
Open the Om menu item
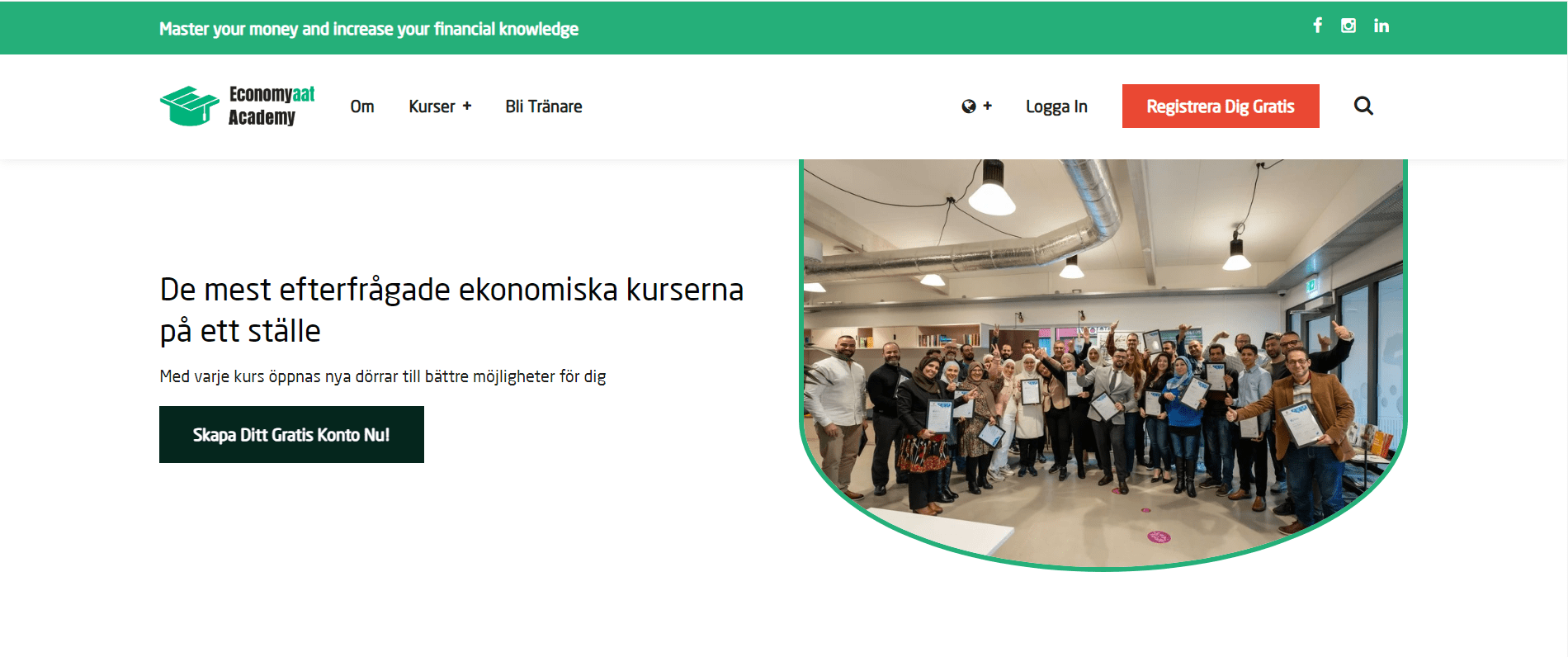(362, 106)
